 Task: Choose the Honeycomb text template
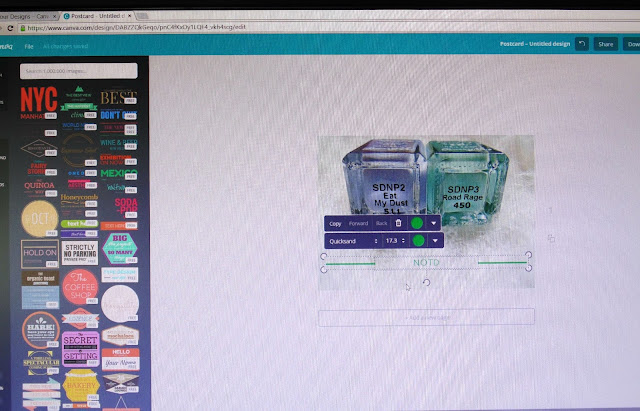[79, 200]
